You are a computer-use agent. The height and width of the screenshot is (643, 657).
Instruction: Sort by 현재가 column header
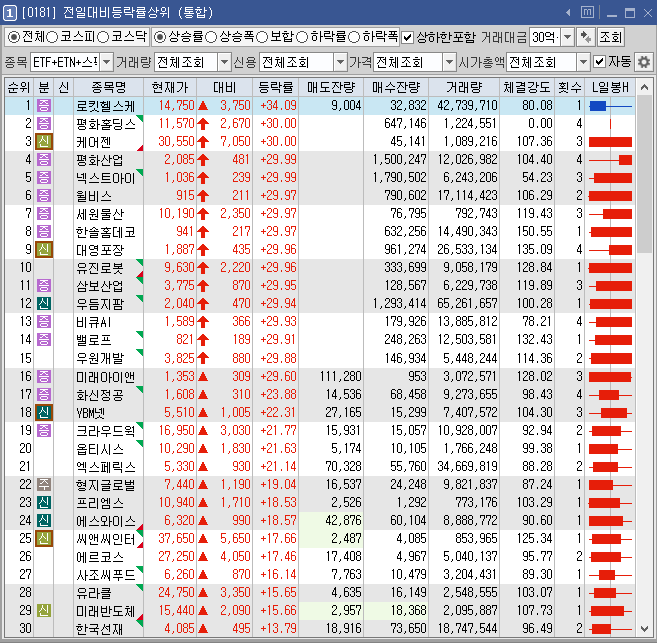170,87
